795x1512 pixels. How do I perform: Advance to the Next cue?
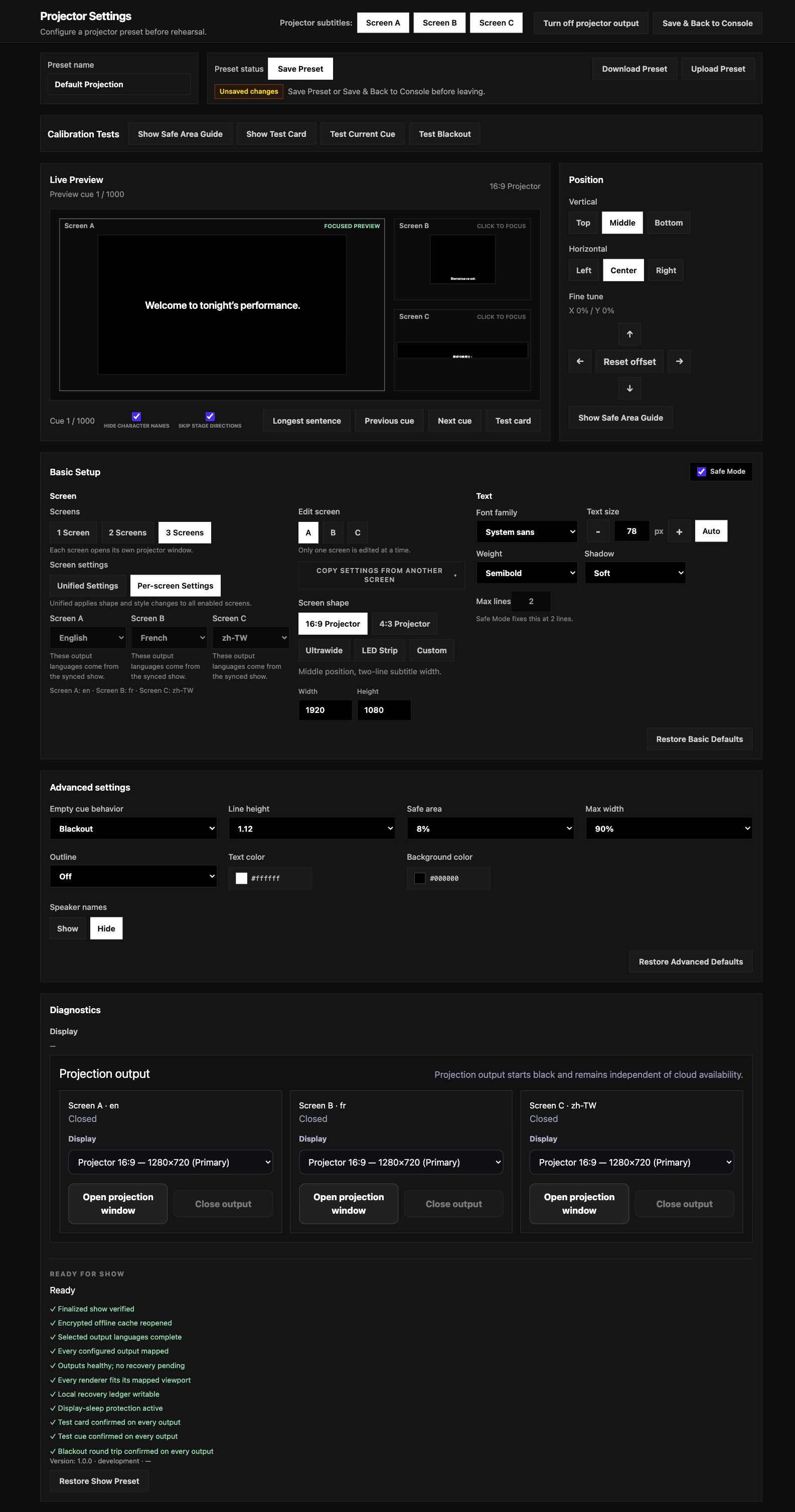[x=454, y=421]
